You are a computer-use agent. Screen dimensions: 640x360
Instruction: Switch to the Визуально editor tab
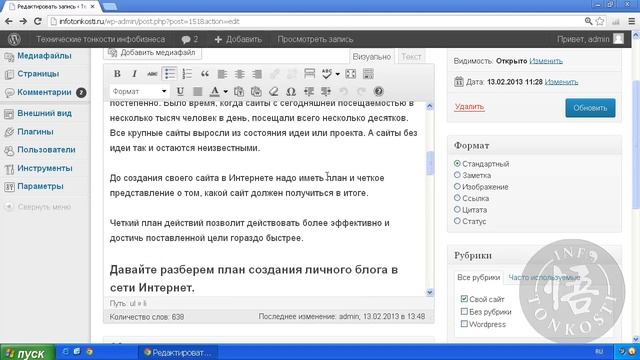click(371, 57)
